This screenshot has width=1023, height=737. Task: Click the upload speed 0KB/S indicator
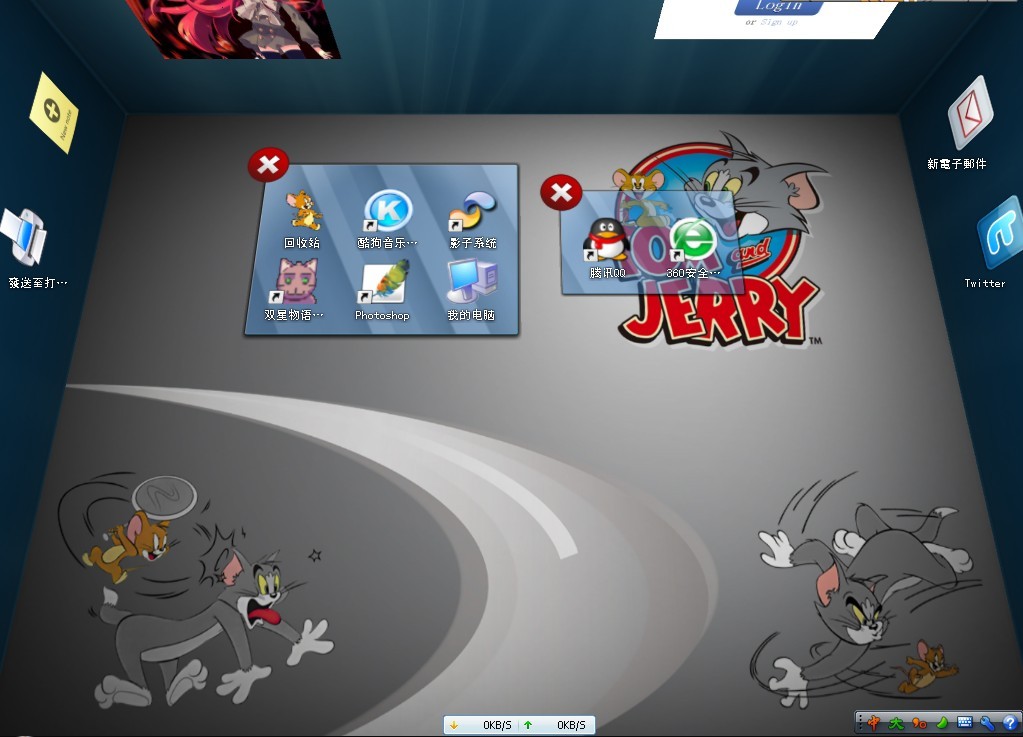pyautogui.click(x=571, y=725)
